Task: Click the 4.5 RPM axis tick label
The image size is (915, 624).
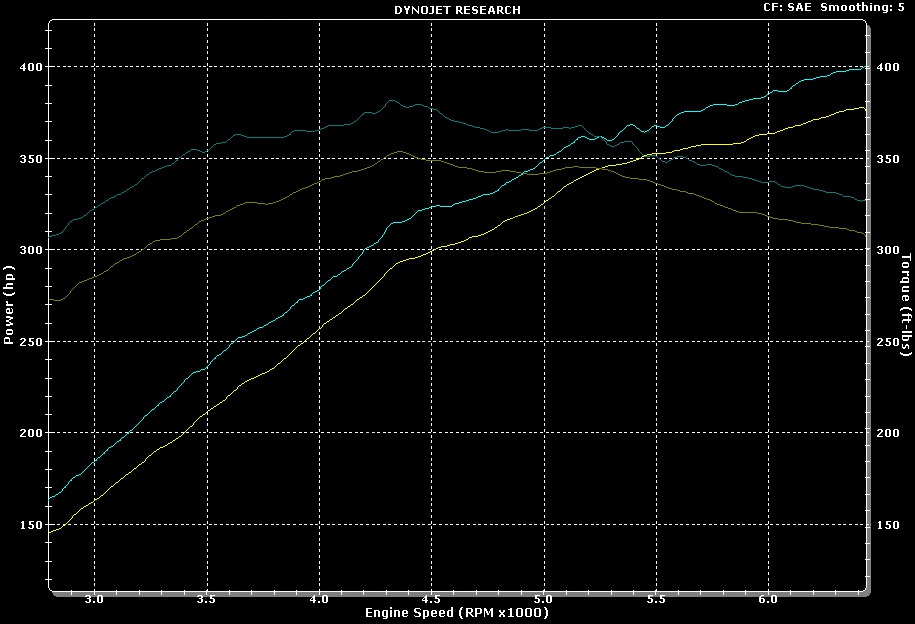Action: (x=431, y=600)
